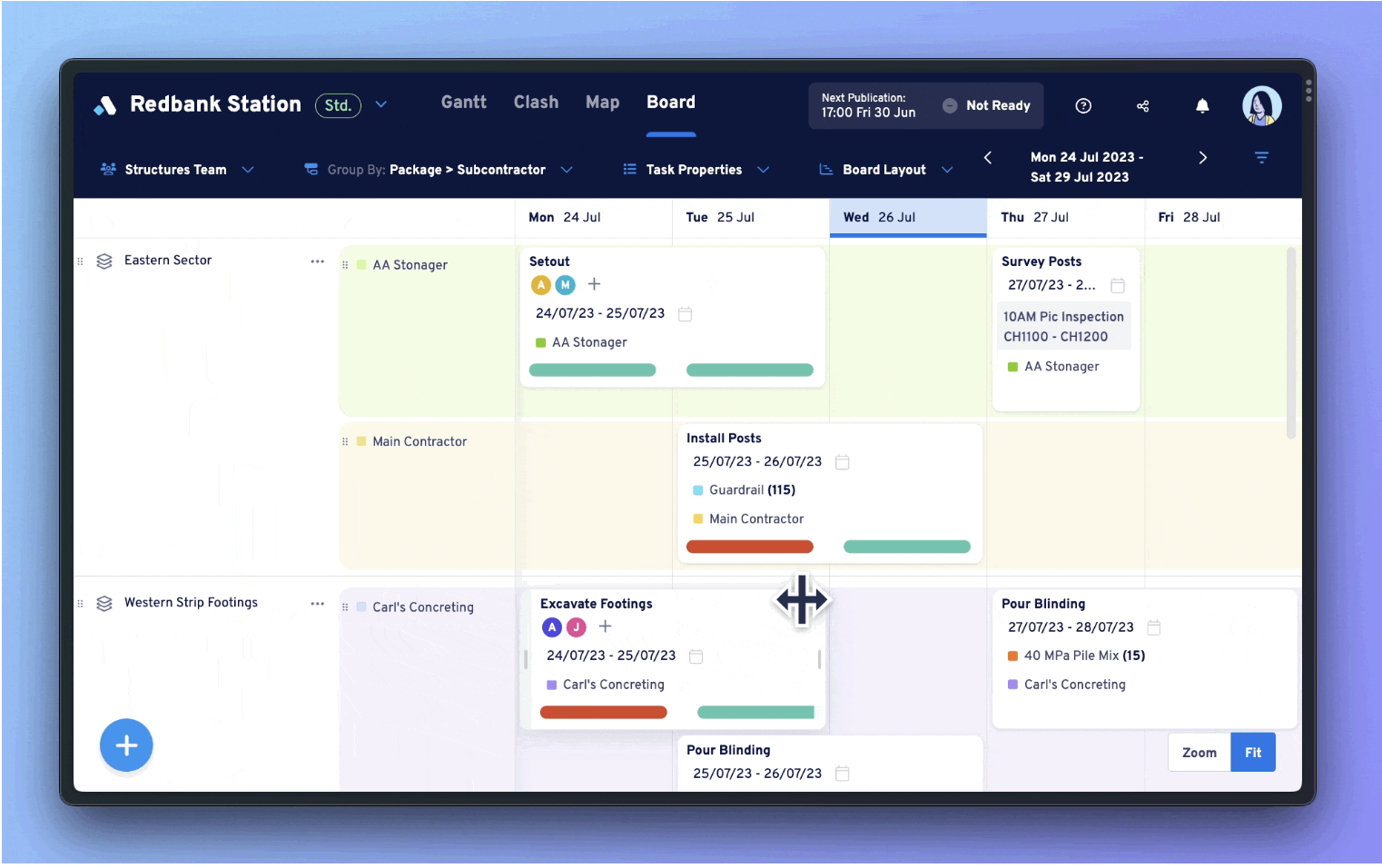The height and width of the screenshot is (868, 1382).
Task: Select the Zoom view toggle
Action: click(1199, 753)
